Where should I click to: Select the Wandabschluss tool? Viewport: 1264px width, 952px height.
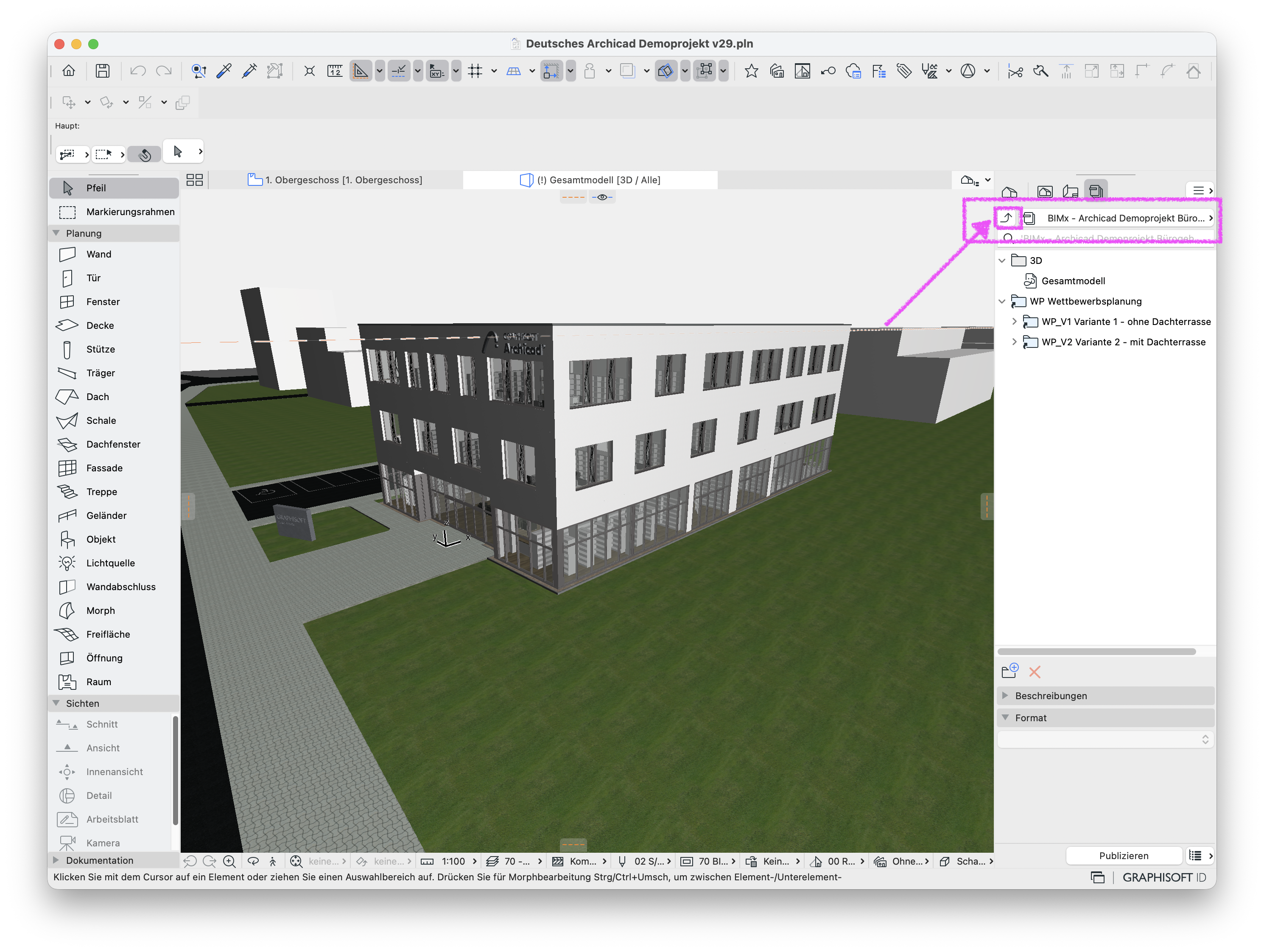[114, 587]
